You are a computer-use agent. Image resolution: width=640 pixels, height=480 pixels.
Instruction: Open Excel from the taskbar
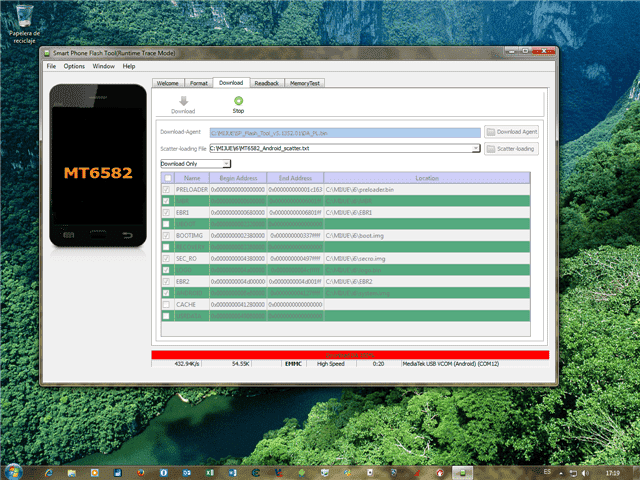tap(209, 473)
